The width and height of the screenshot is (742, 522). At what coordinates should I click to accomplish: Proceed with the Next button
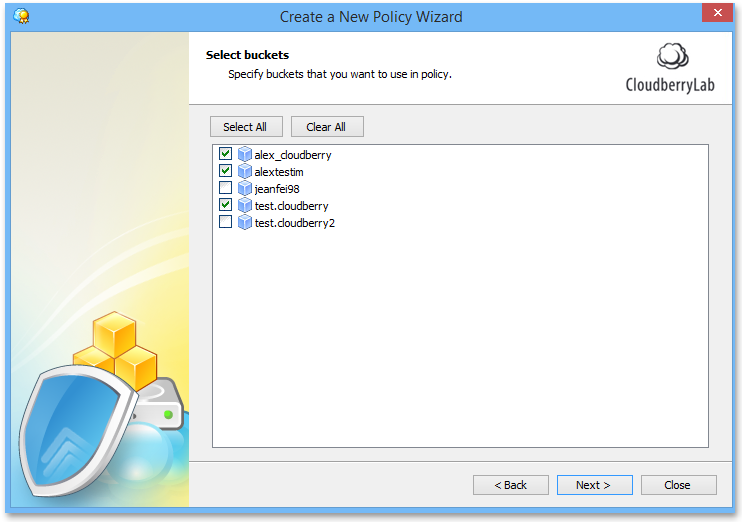pyautogui.click(x=594, y=485)
